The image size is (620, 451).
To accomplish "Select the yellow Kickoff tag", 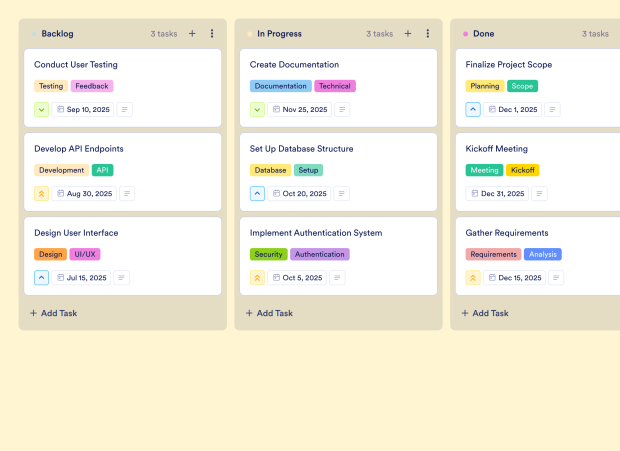I will pos(523,170).
